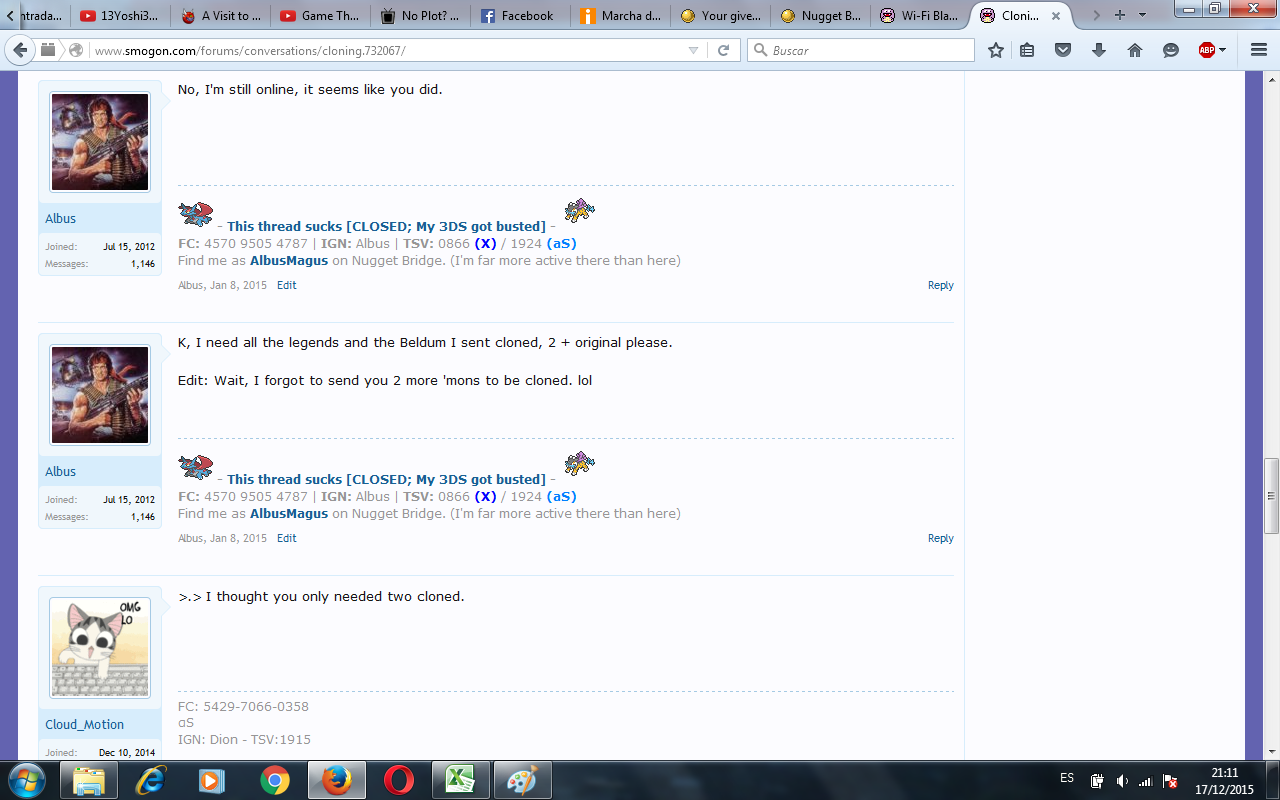Switch to the 'Your give...' tab

coord(720,15)
